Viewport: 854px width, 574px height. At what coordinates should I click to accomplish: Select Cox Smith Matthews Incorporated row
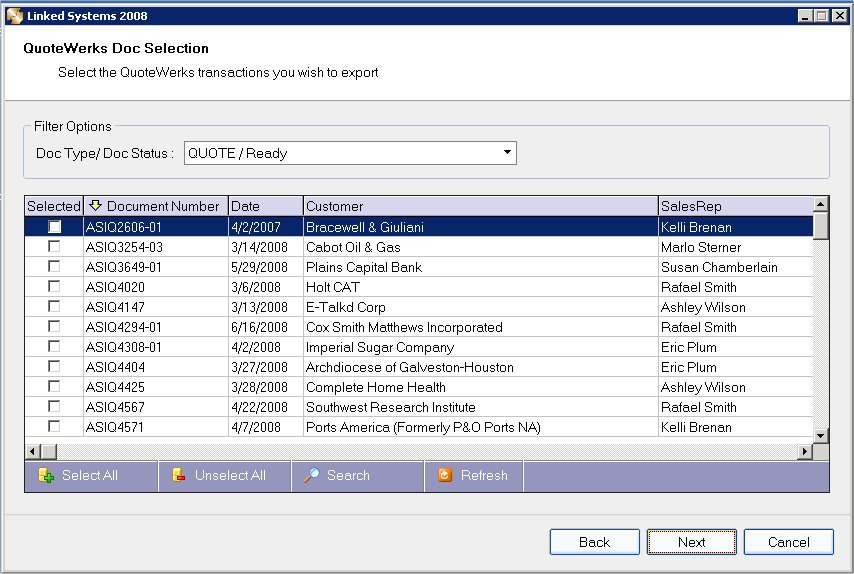(419, 327)
